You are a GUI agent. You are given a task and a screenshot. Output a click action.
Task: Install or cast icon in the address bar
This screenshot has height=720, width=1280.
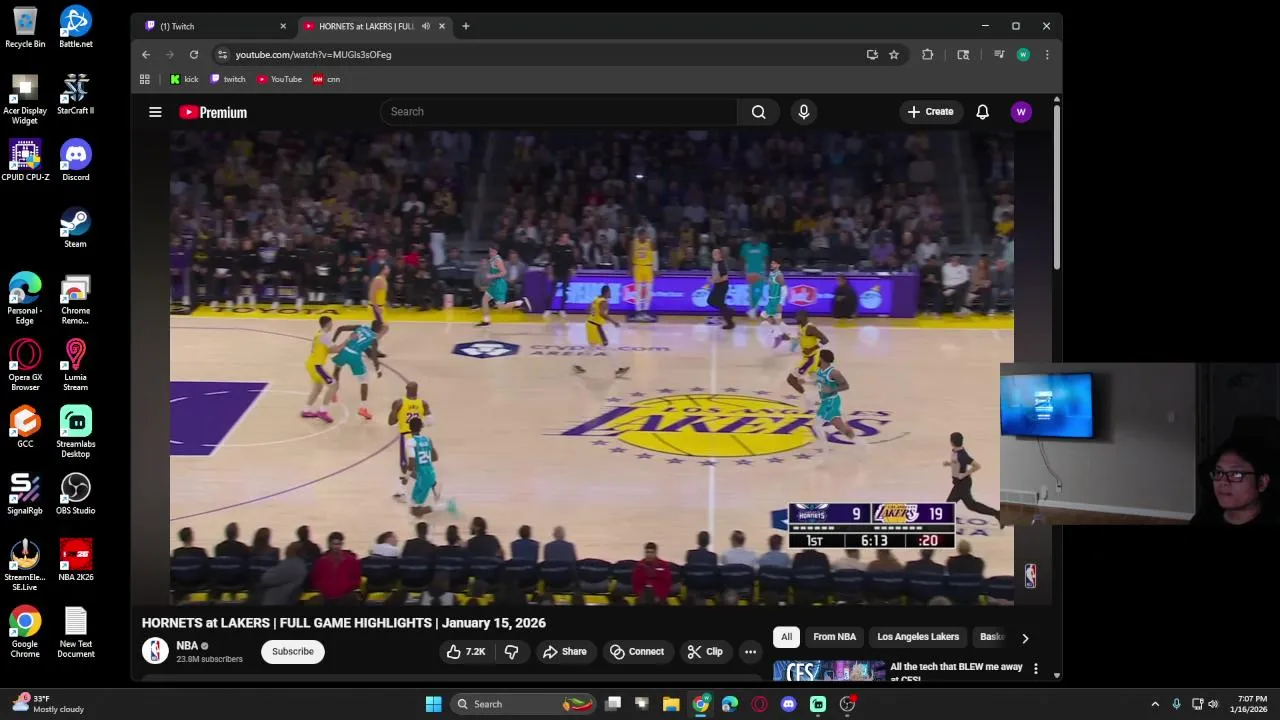pos(872,55)
